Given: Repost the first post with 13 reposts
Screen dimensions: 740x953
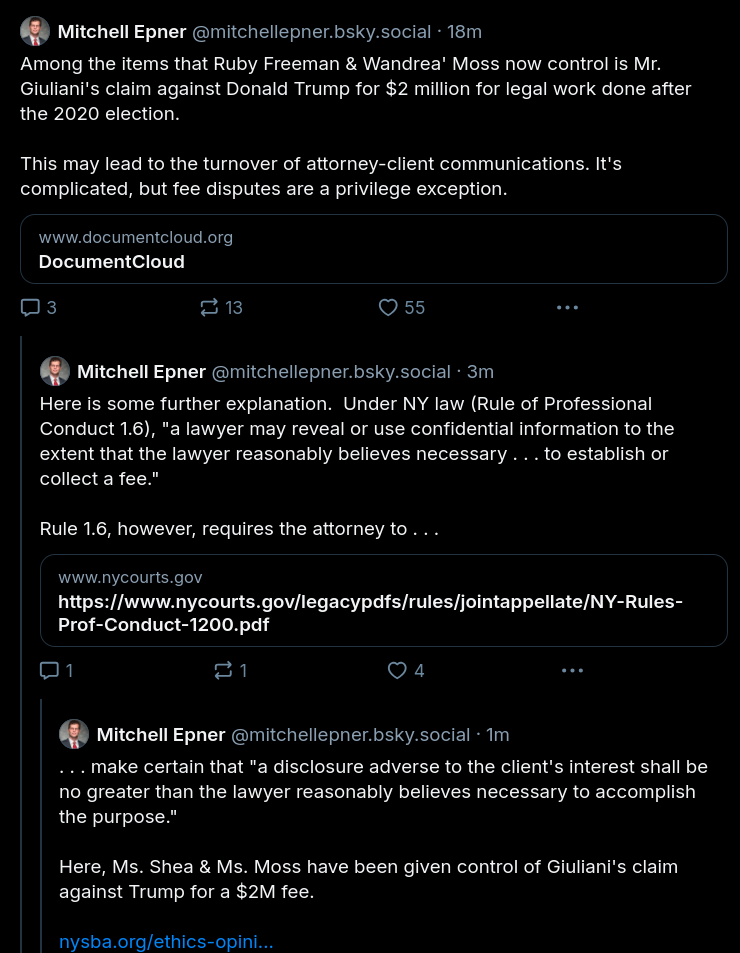Looking at the screenshot, I should coord(209,308).
